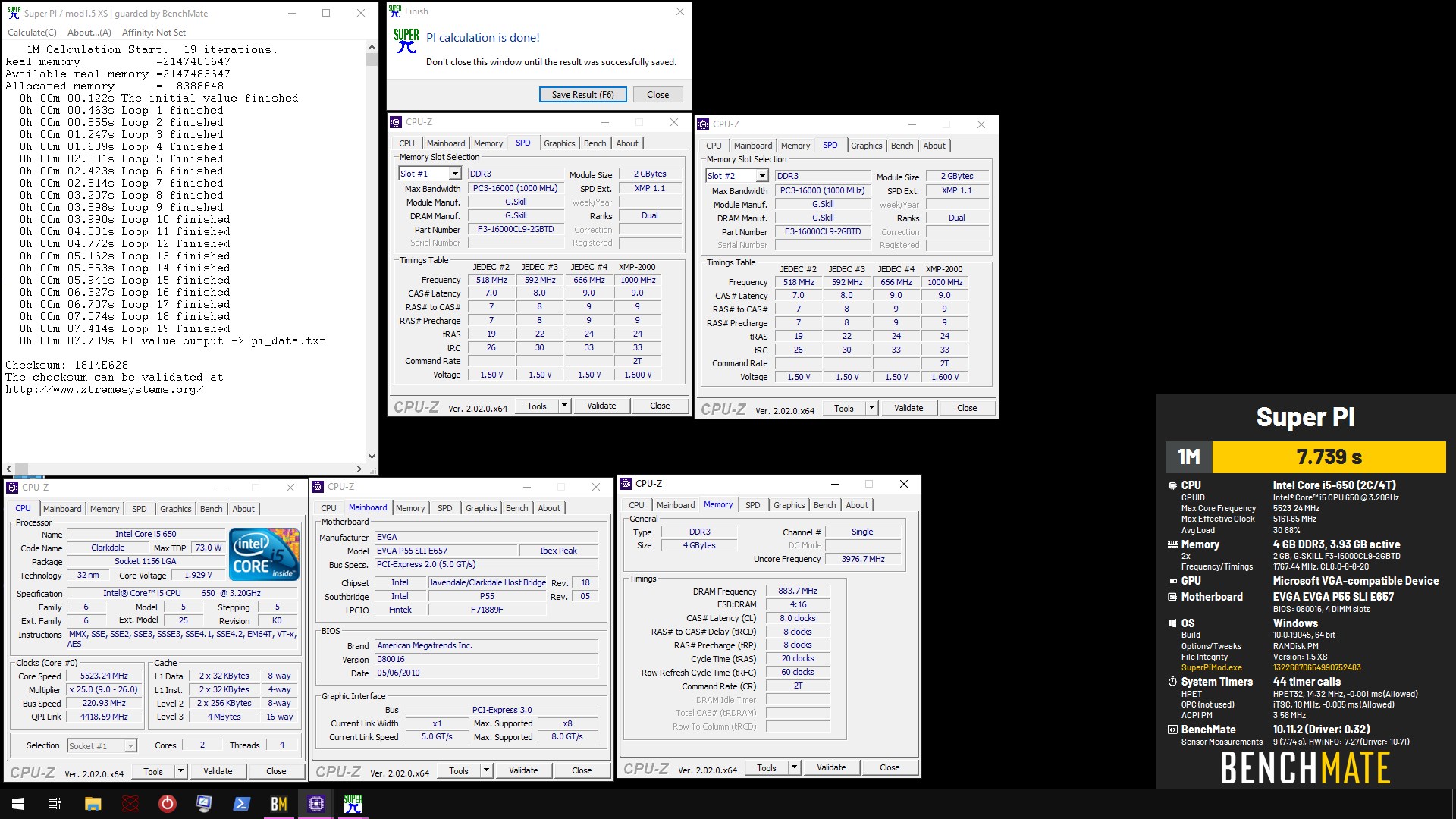Open SPD tab in EVGA Mainboard CPU-Z window
The width and height of the screenshot is (1456, 819).
445,508
